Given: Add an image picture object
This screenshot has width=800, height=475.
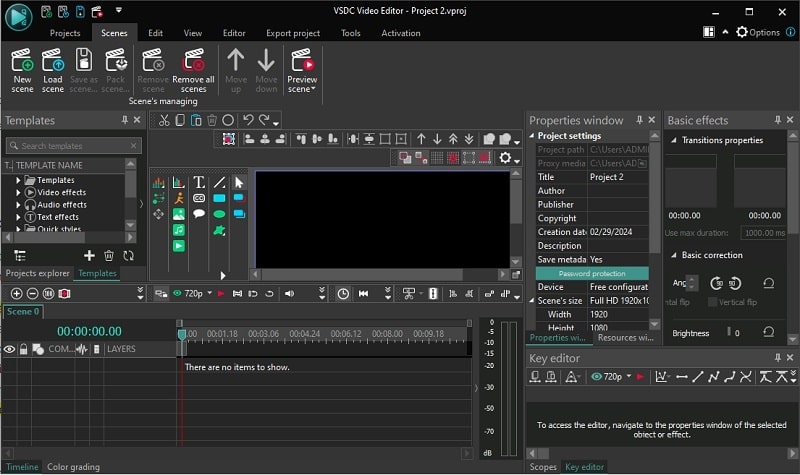Looking at the screenshot, I should click(x=179, y=214).
